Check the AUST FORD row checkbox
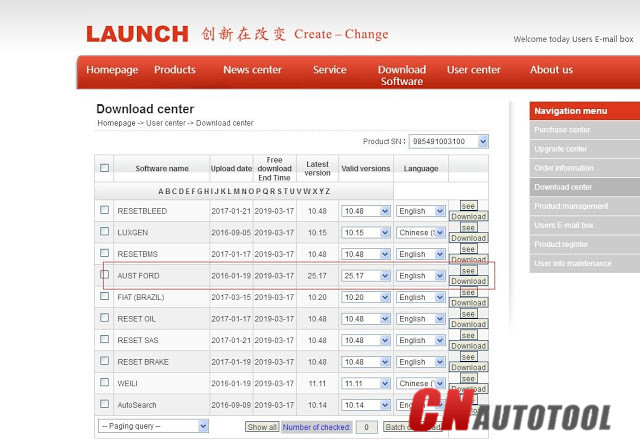The width and height of the screenshot is (640, 441). point(104,274)
